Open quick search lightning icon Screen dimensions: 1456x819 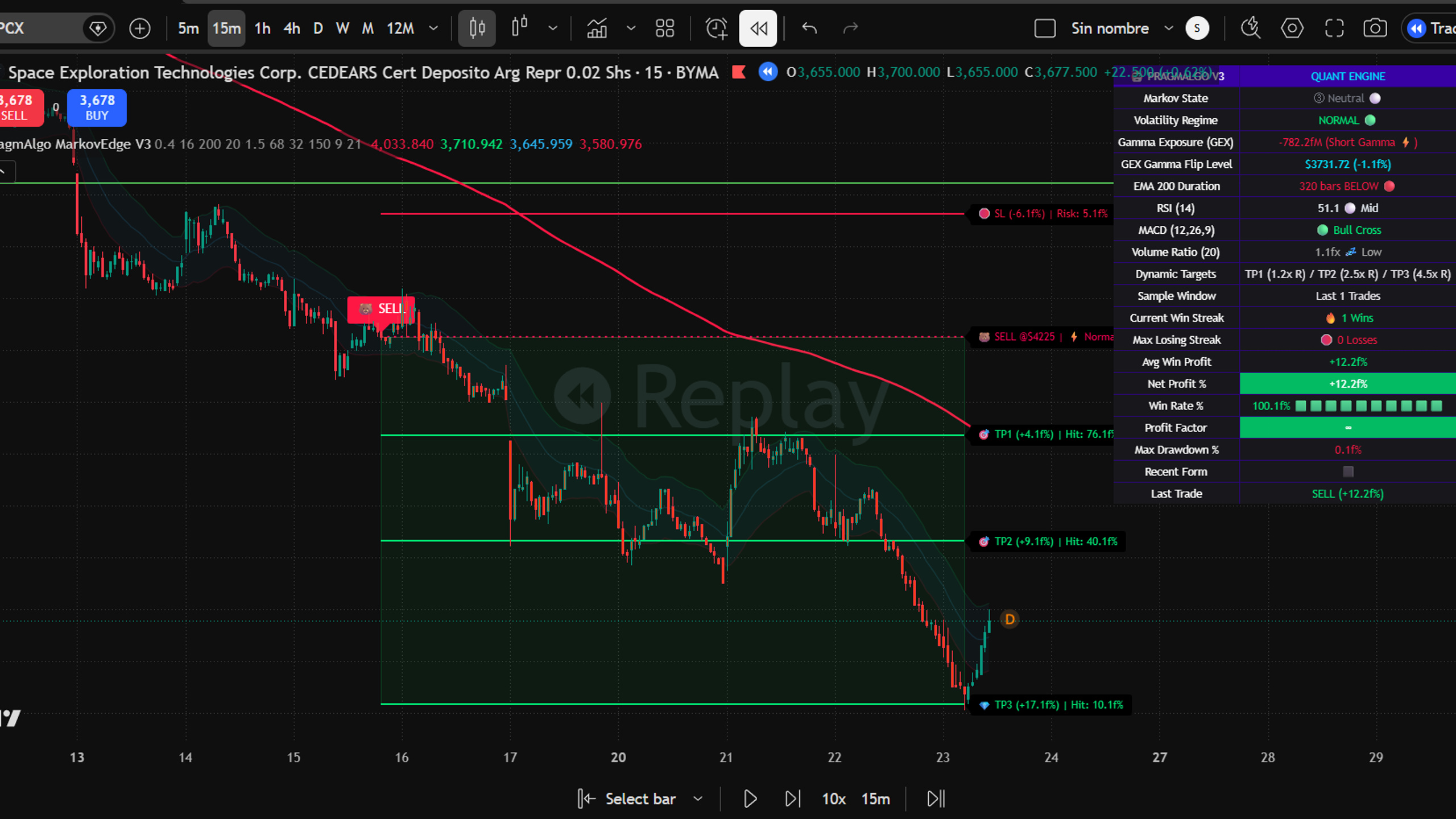click(1250, 28)
